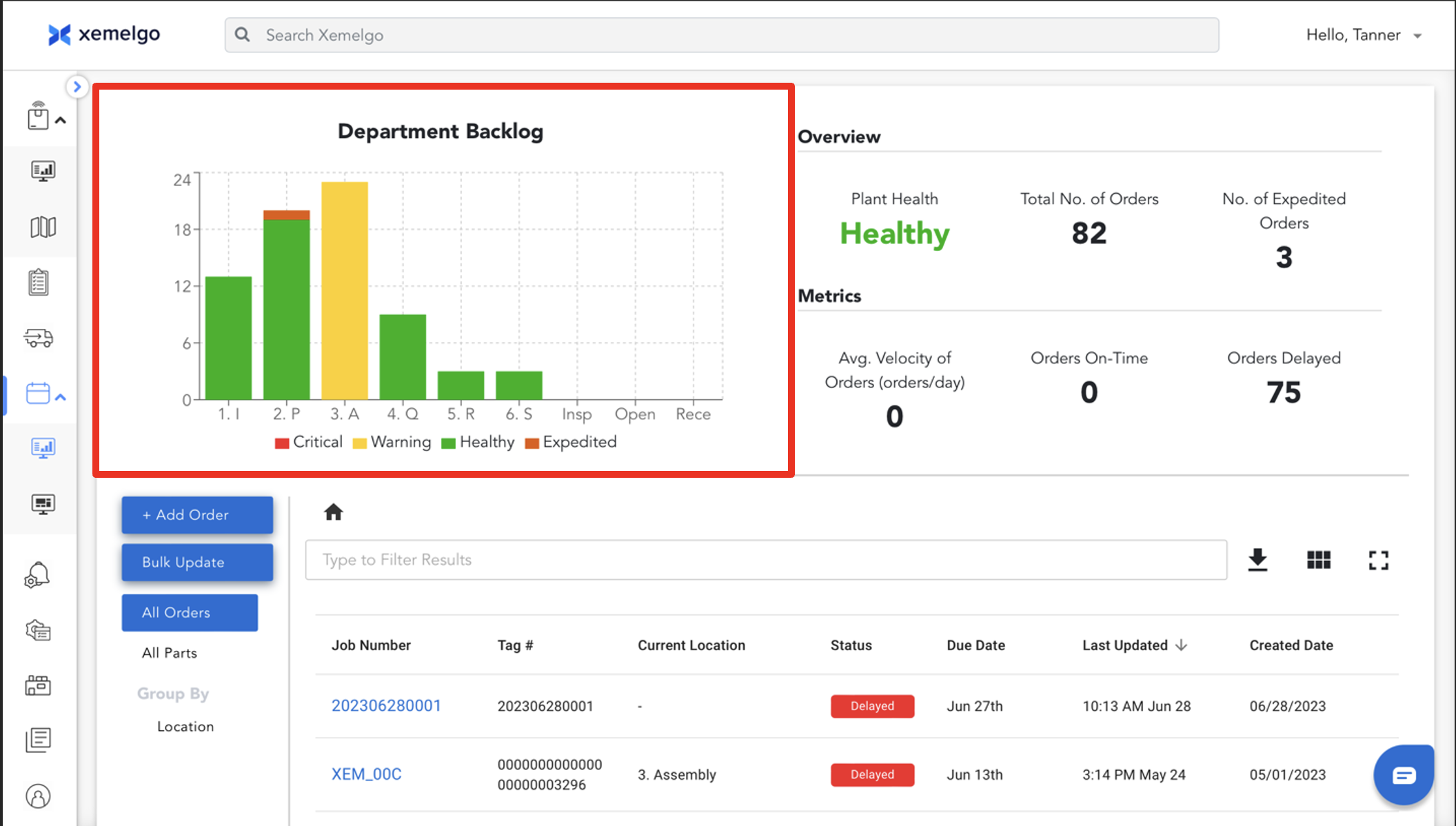Image resolution: width=1456 pixels, height=826 pixels.
Task: Switch to grid view icon
Action: pos(1318,560)
